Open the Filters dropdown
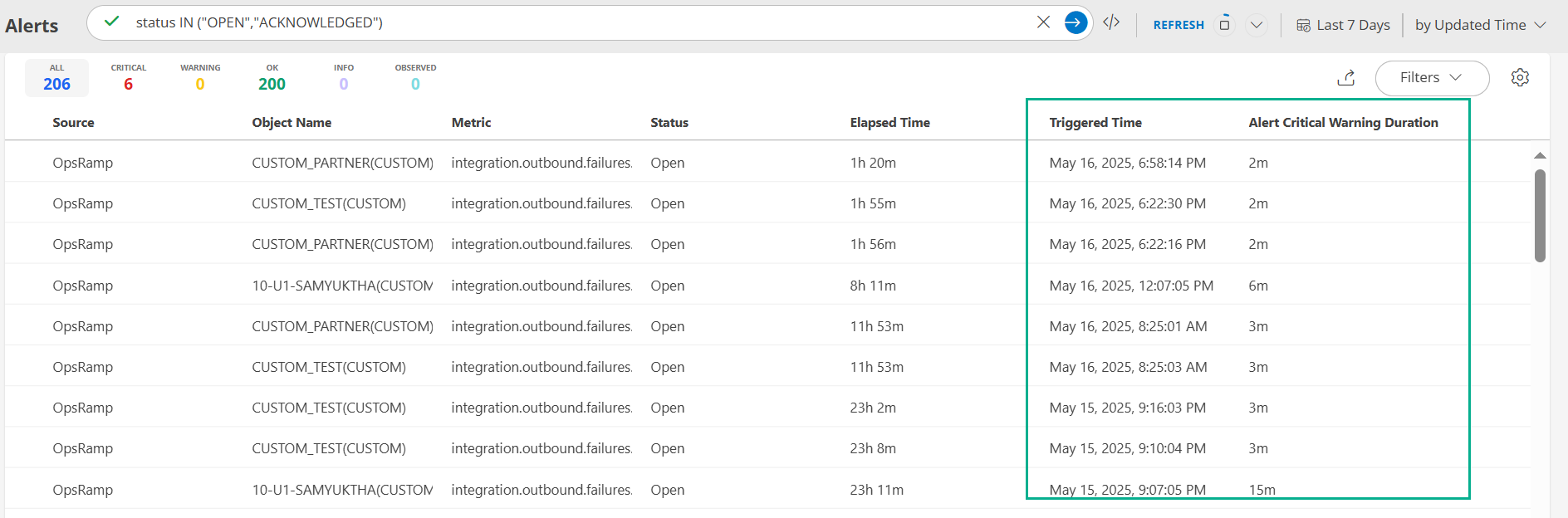This screenshot has height=518, width=1568. pos(1432,77)
